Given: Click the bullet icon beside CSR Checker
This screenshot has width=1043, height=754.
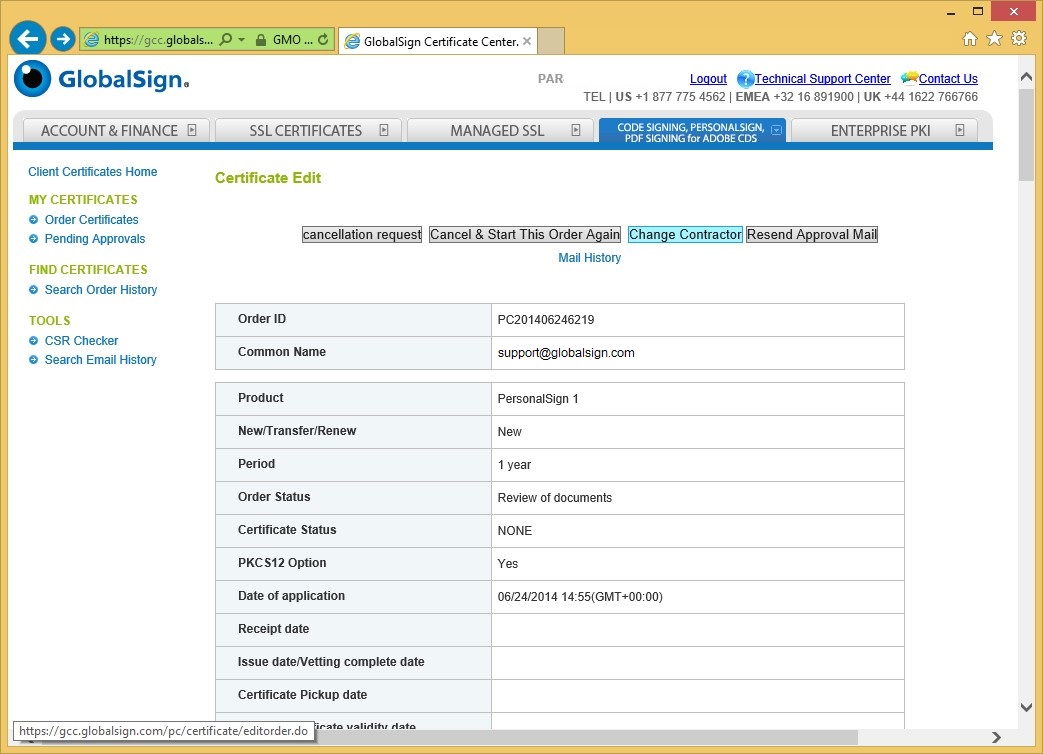Looking at the screenshot, I should coord(33,340).
